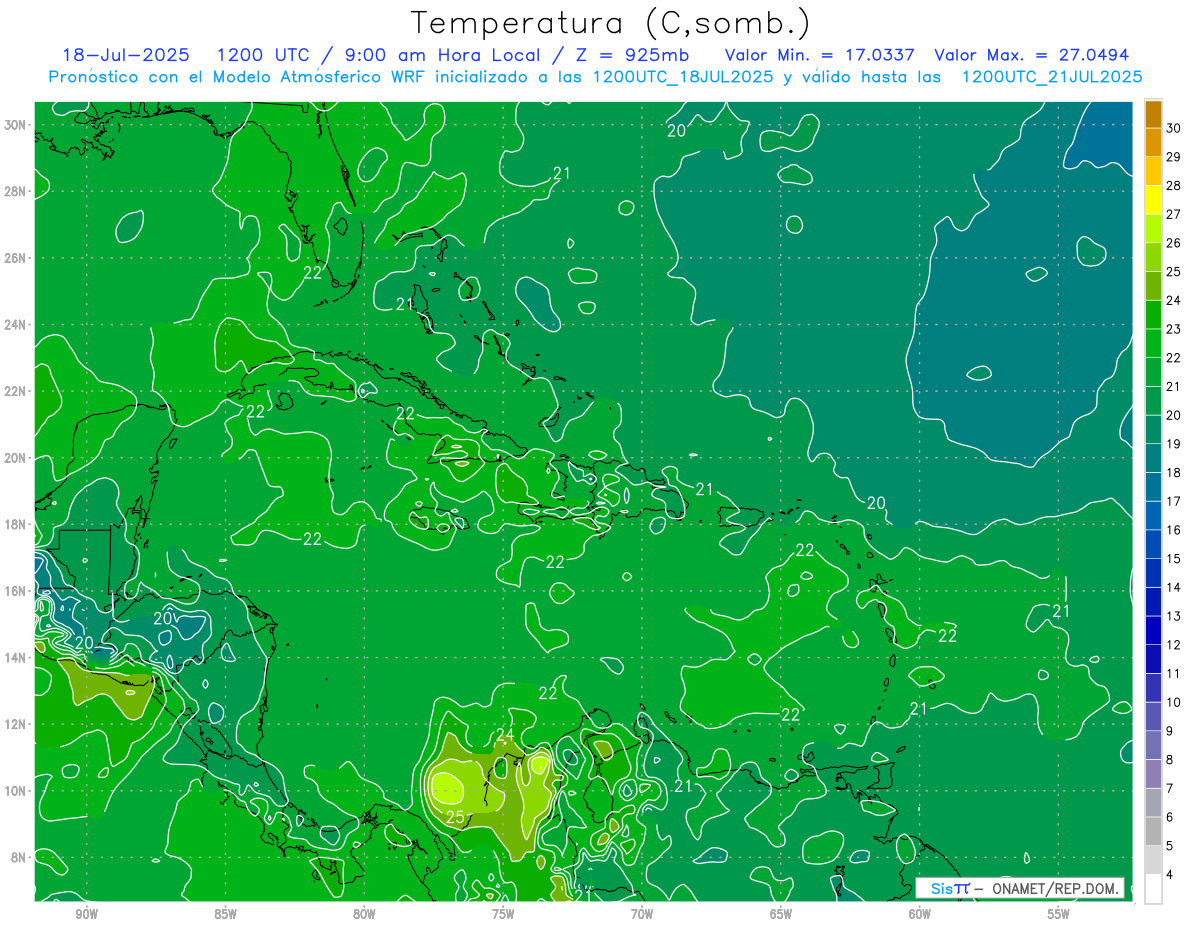Select the "Valor Max. = 27.0494" readout
Screen dimensions: 1200x927
[1032, 55]
